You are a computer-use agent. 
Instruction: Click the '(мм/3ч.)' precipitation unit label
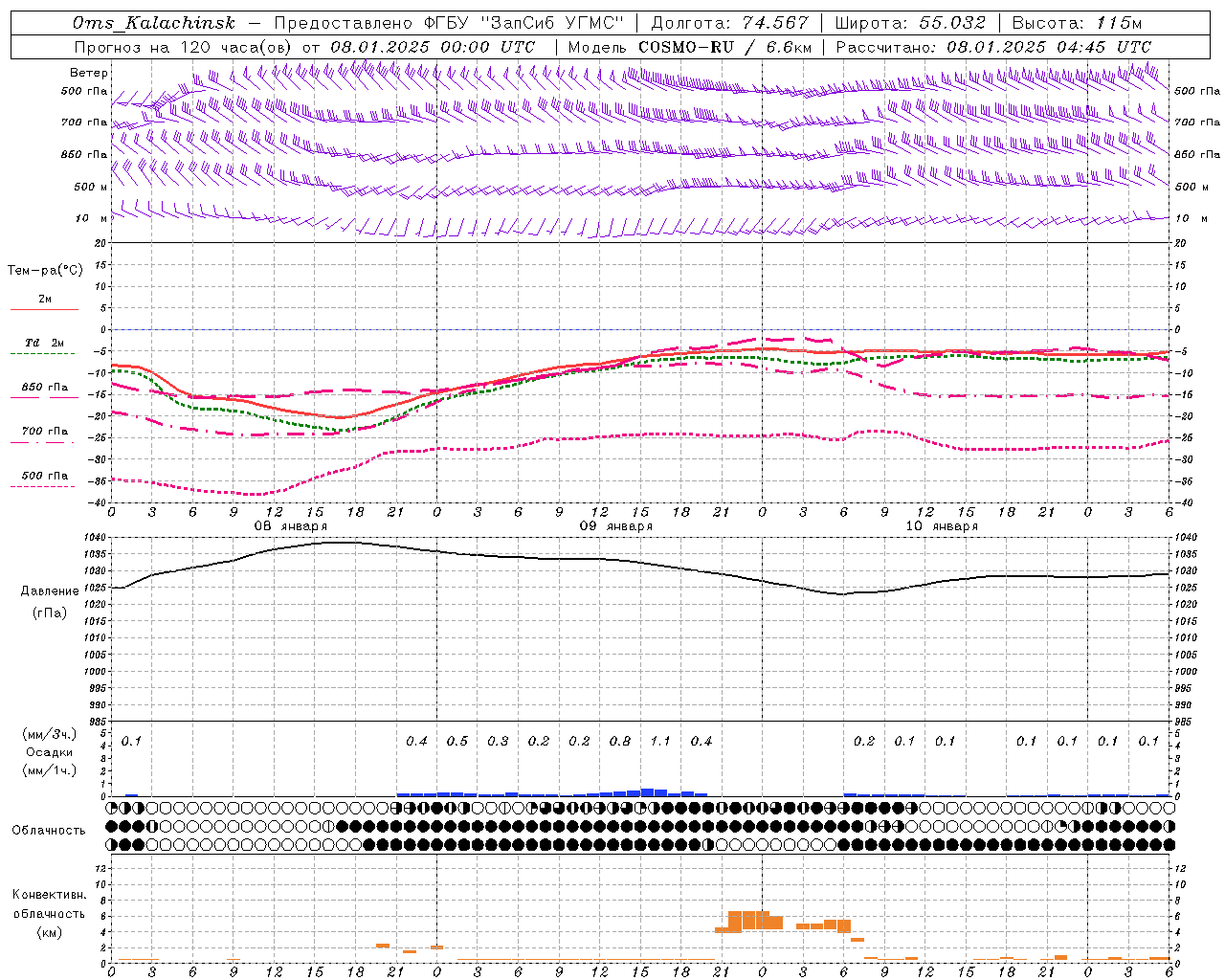(49, 734)
